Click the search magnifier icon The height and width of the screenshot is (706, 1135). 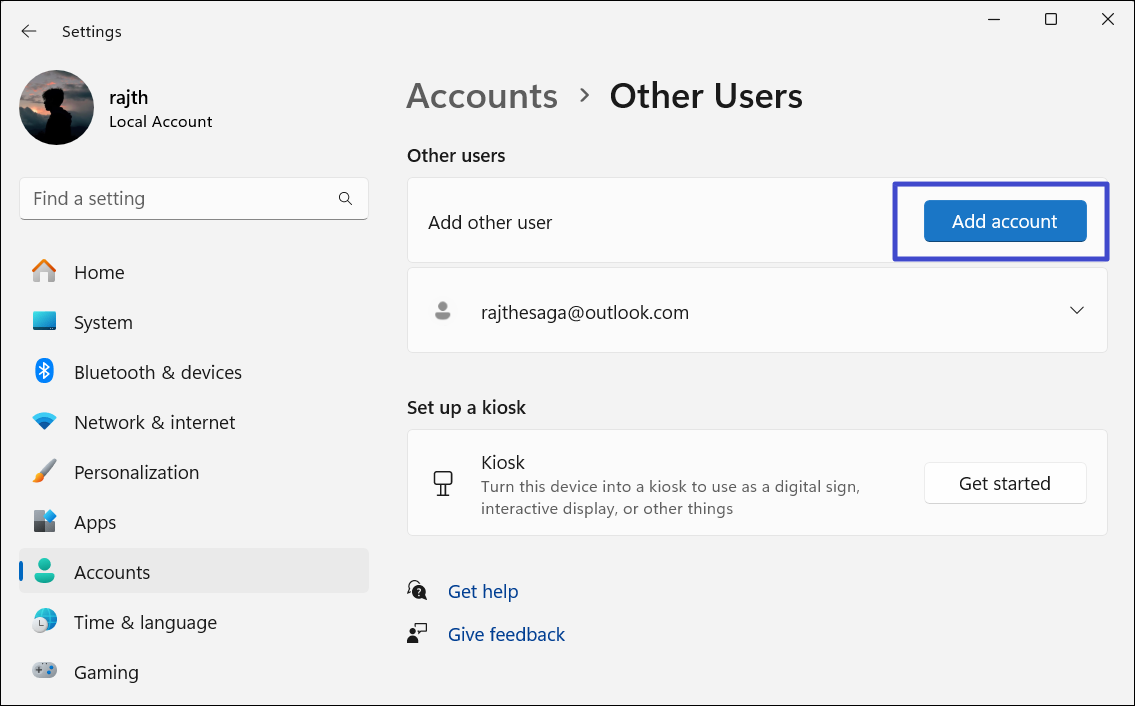[345, 199]
